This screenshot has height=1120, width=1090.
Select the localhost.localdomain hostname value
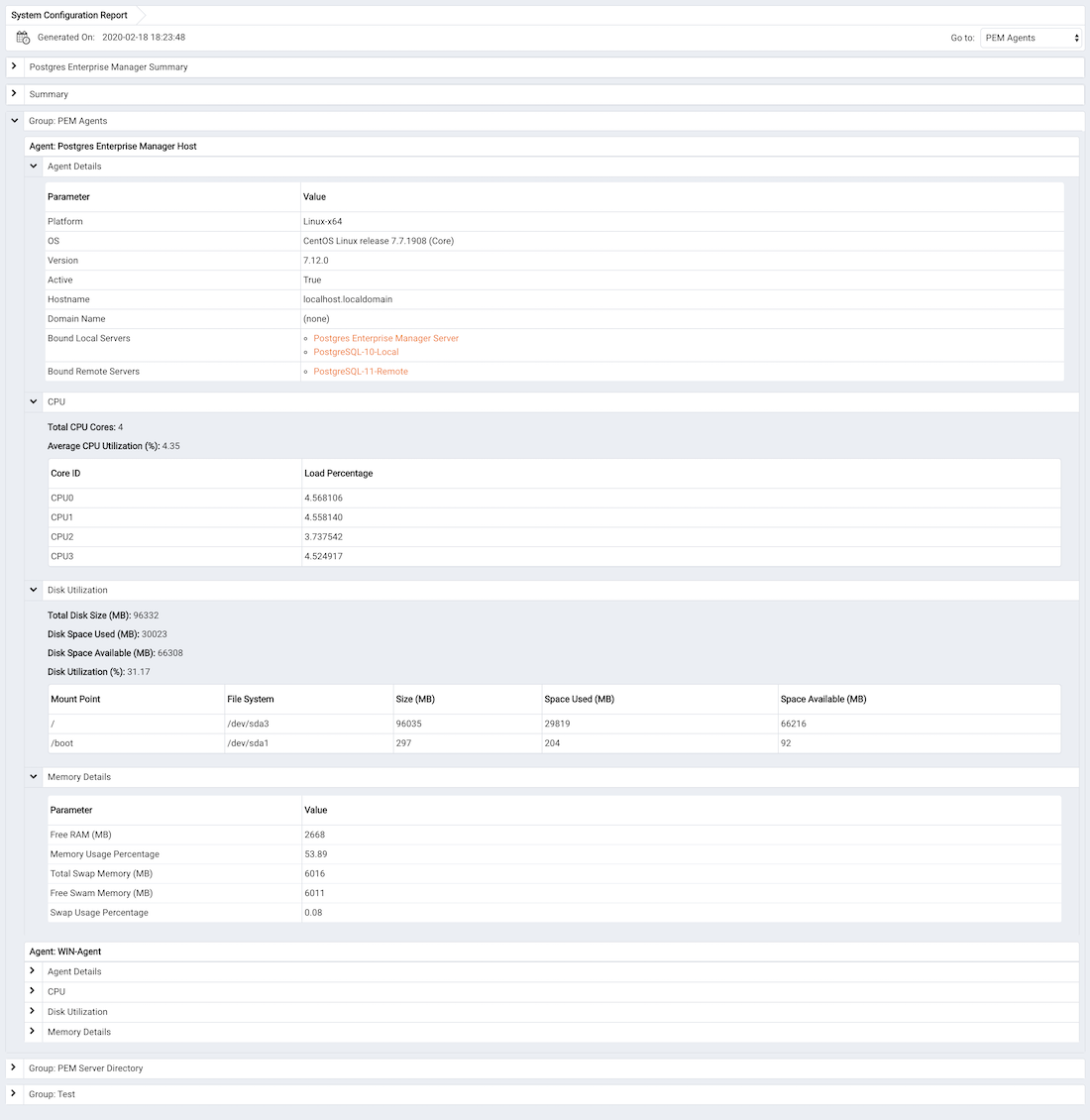tap(348, 299)
